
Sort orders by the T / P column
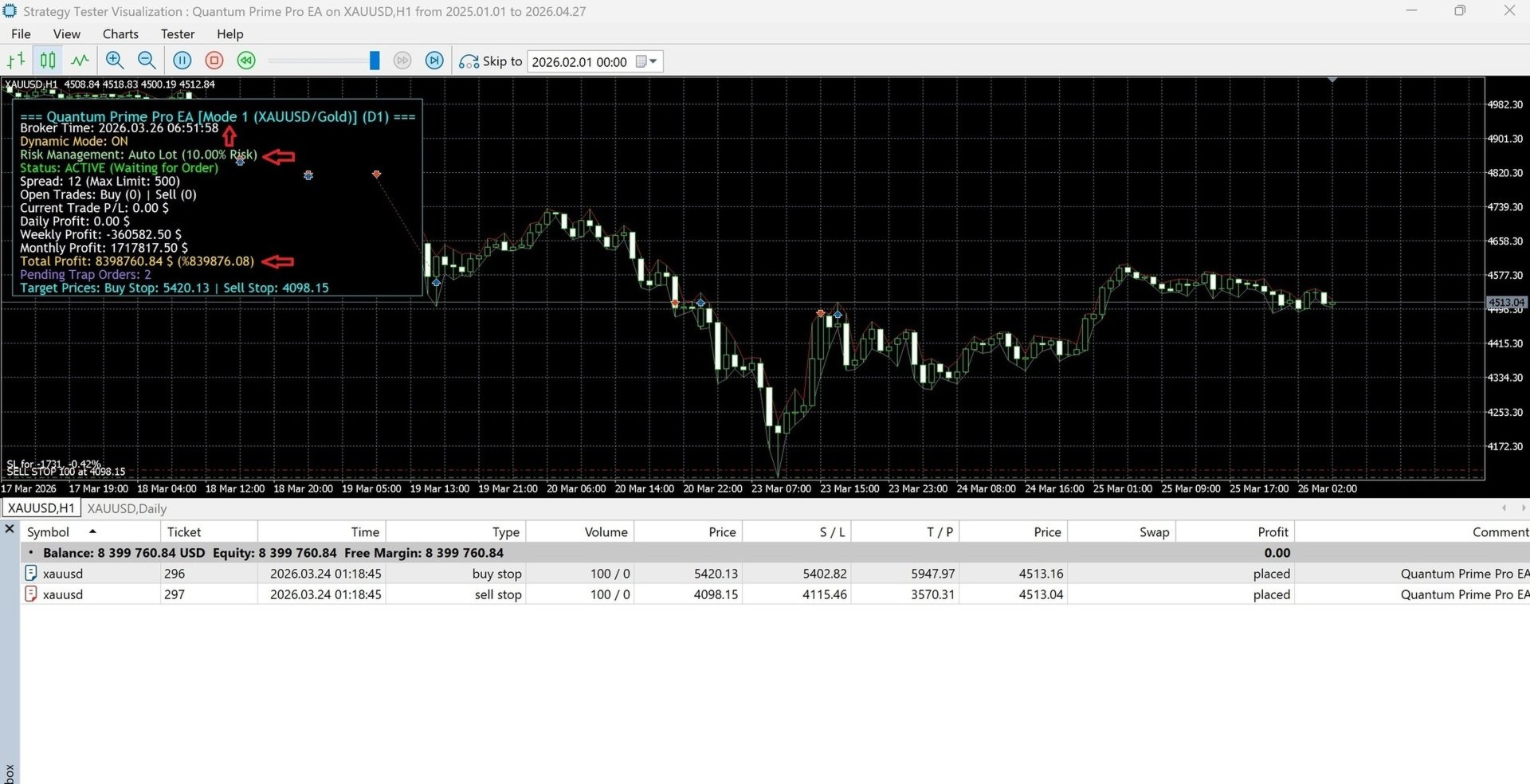point(905,532)
